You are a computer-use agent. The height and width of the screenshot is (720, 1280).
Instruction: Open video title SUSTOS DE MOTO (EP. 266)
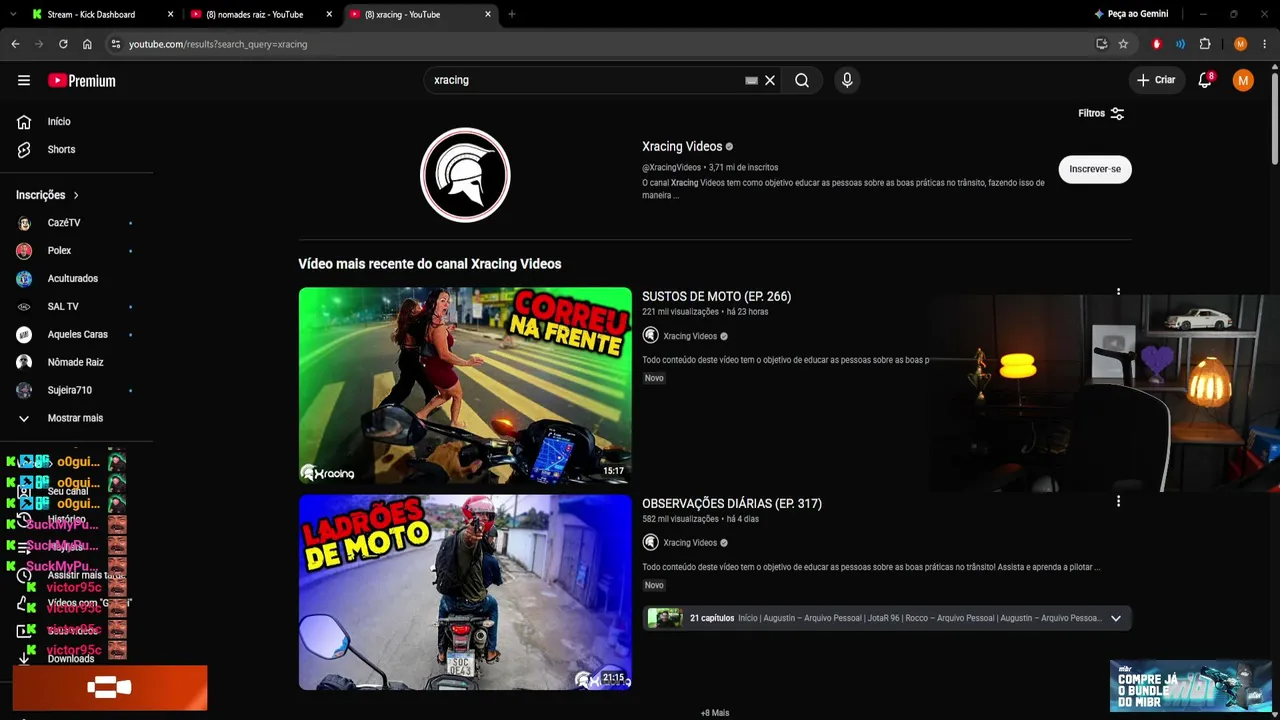click(716, 297)
